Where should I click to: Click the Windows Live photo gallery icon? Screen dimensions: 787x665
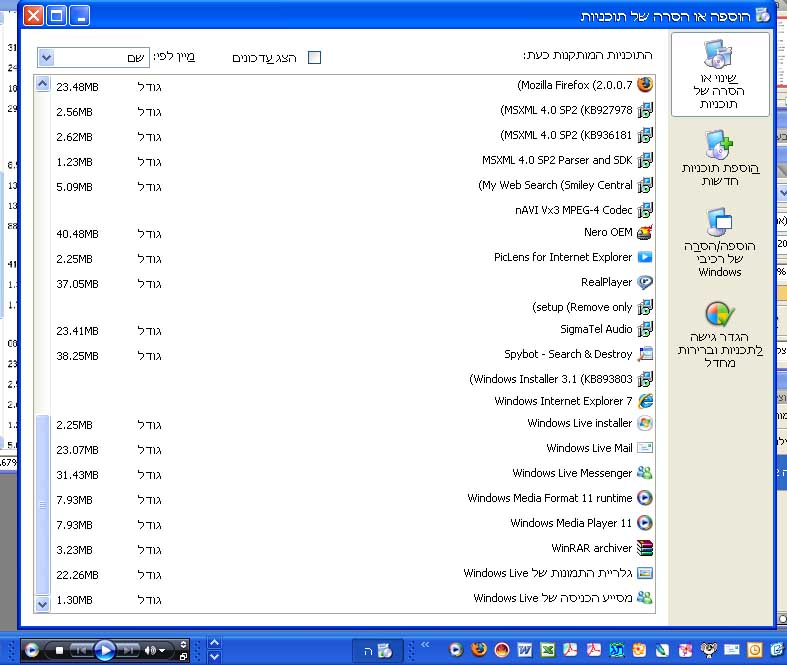coord(645,573)
